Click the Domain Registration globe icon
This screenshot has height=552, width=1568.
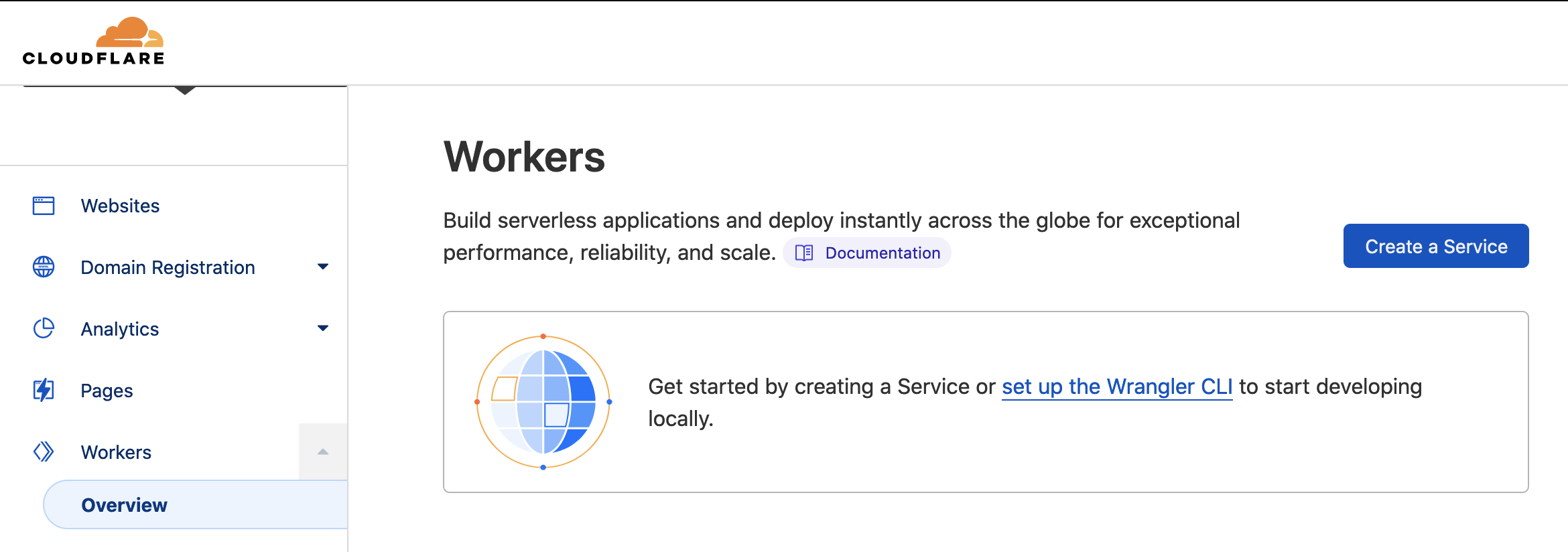(44, 267)
